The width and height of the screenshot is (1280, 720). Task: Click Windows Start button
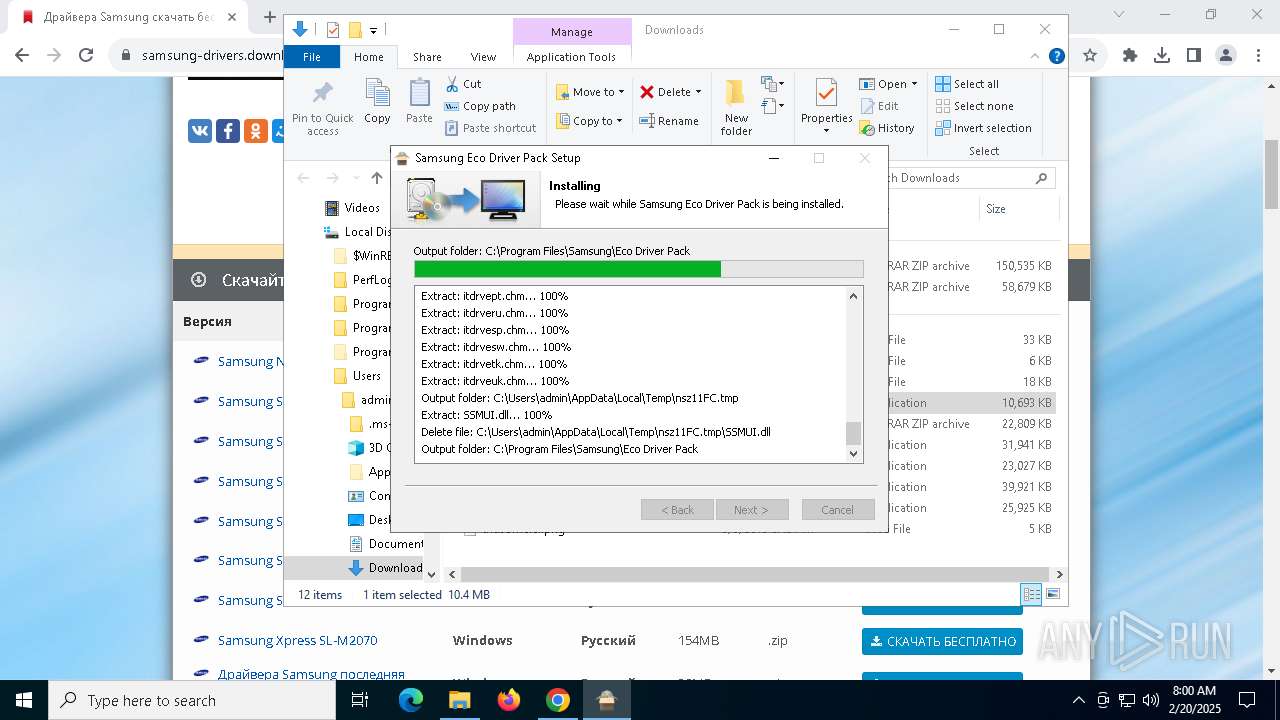pos(24,700)
